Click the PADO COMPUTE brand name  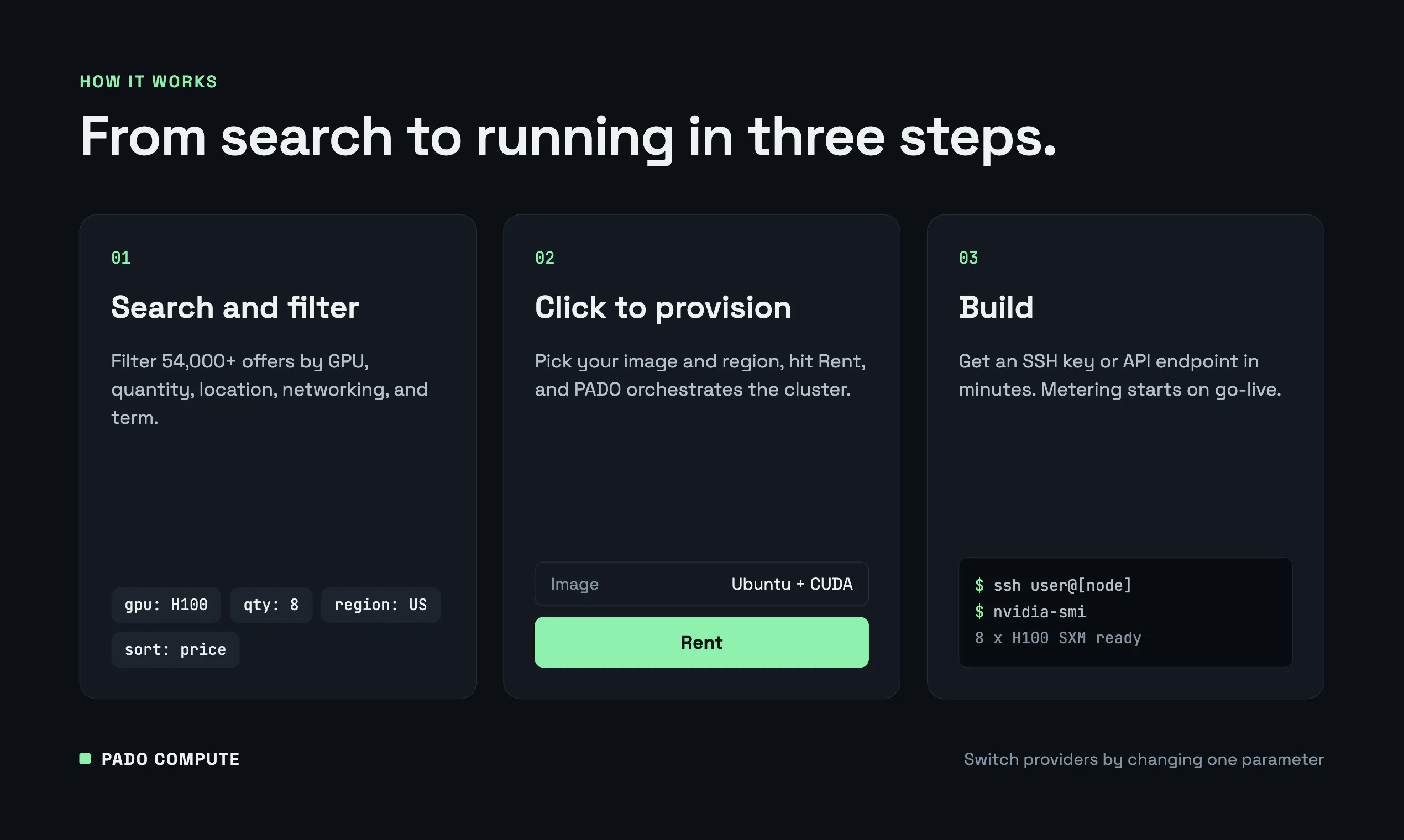(170, 759)
